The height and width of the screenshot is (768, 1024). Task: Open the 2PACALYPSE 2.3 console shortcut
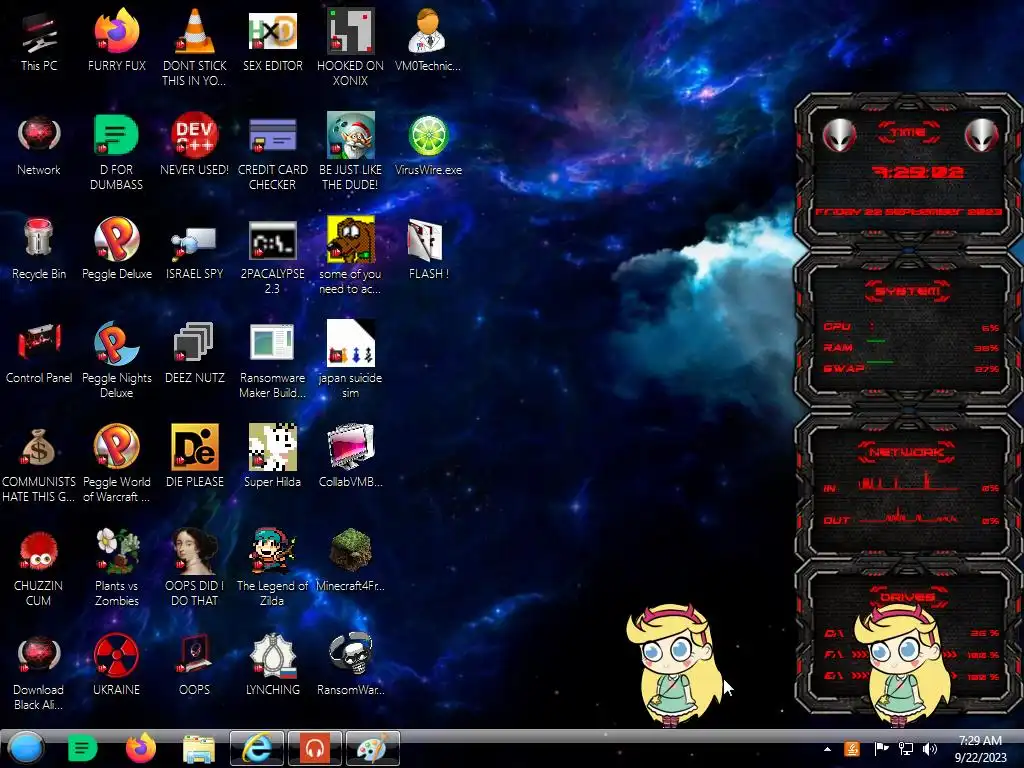272,256
